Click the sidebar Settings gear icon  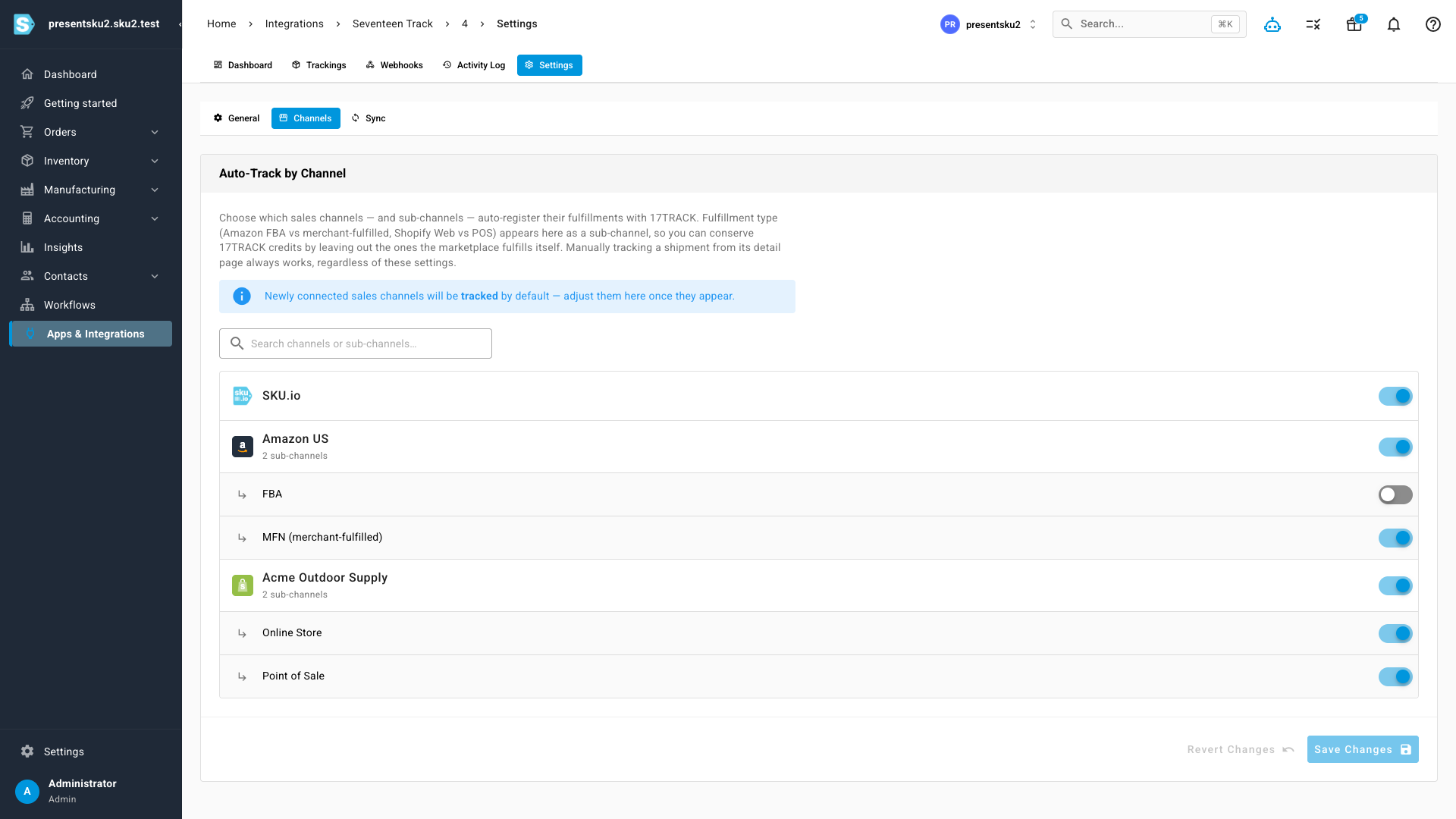point(27,752)
